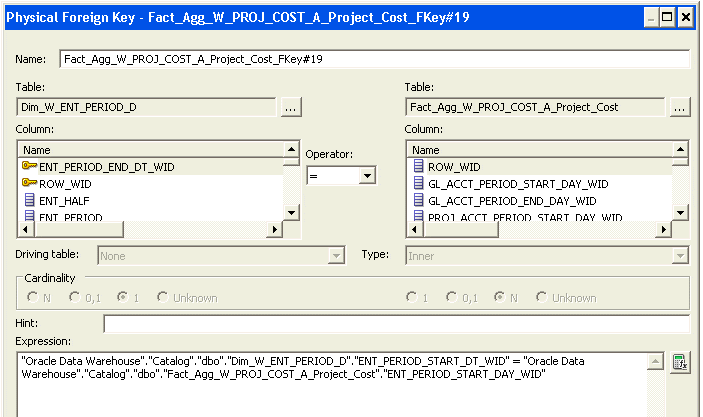Click into the Name input field
The image size is (703, 417).
(x=374, y=59)
